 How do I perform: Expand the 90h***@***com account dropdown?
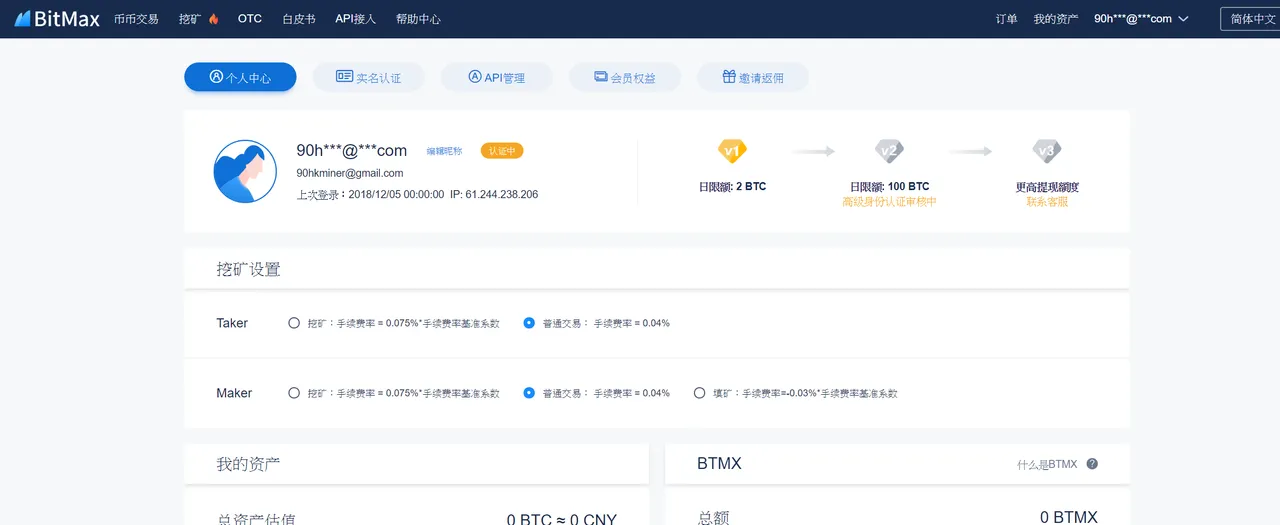(x=1141, y=19)
